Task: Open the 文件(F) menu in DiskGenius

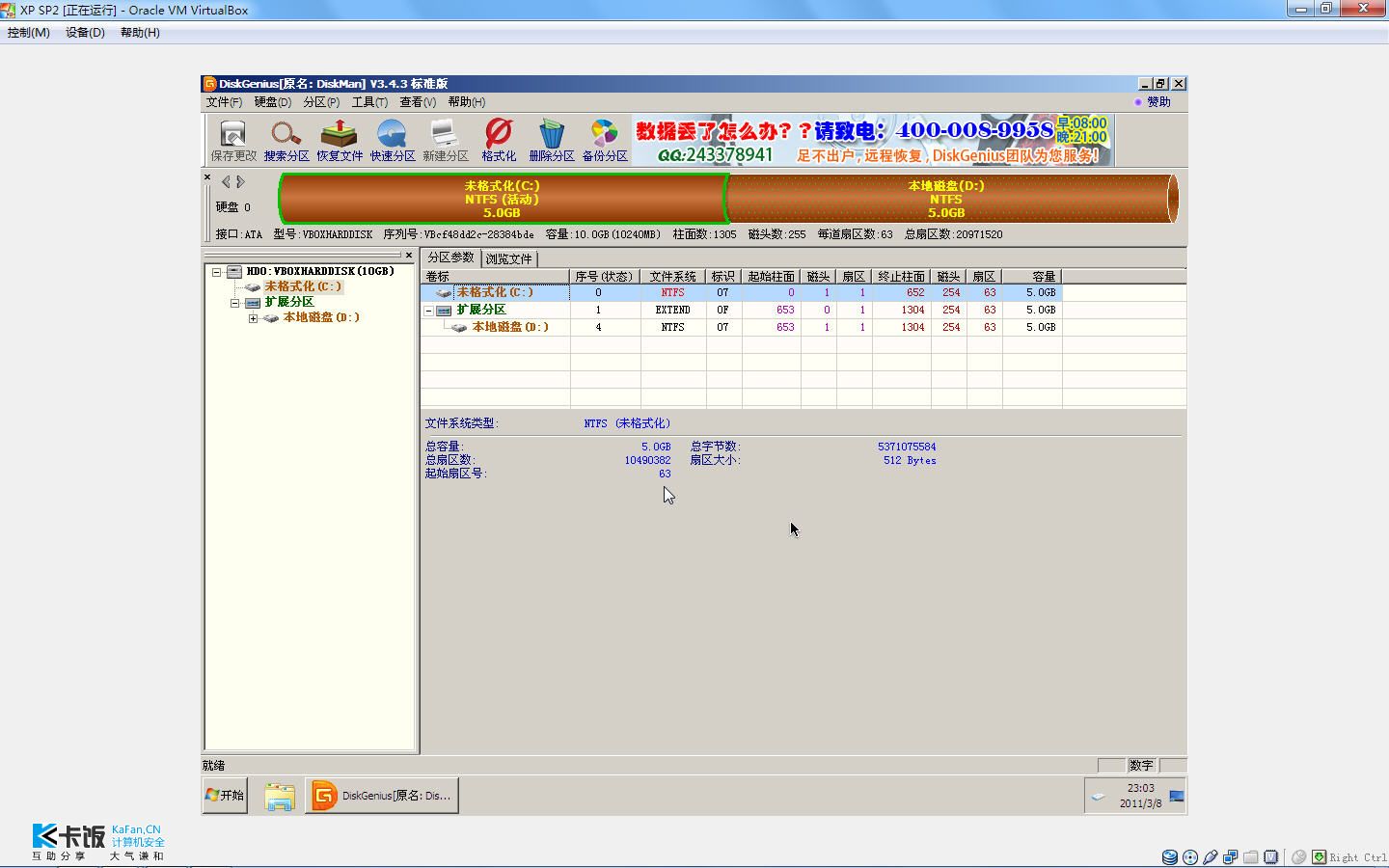Action: [224, 102]
